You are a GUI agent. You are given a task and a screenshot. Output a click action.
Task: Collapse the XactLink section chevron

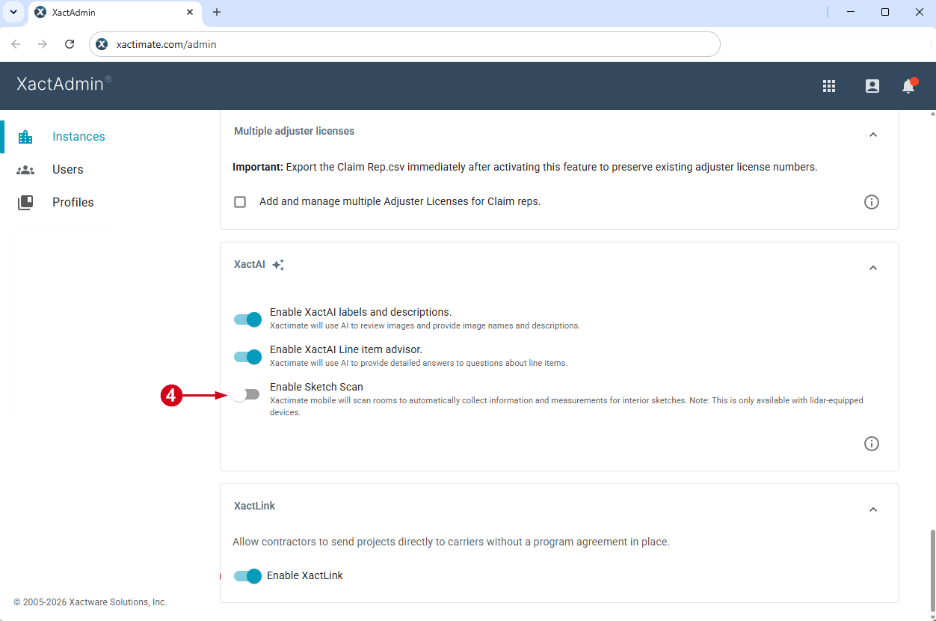(873, 509)
